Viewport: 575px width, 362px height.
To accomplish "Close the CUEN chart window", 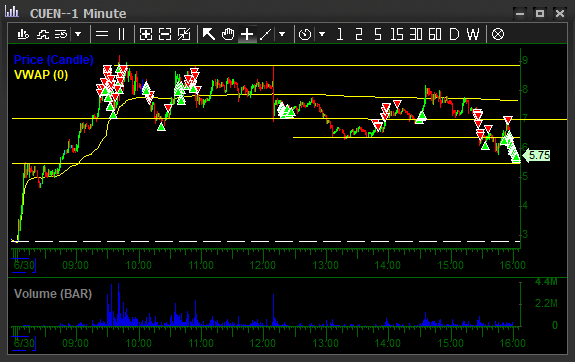I will 560,14.
